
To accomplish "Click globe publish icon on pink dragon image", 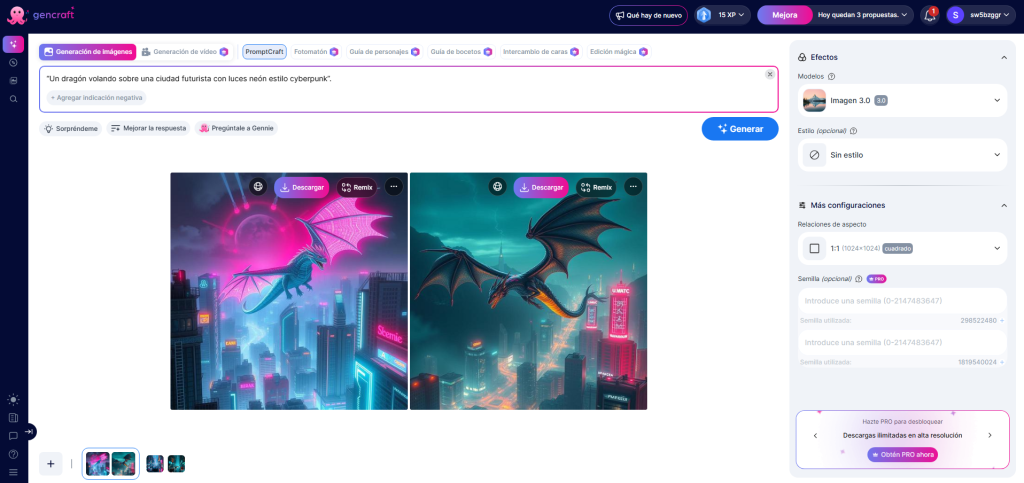I will [x=258, y=187].
